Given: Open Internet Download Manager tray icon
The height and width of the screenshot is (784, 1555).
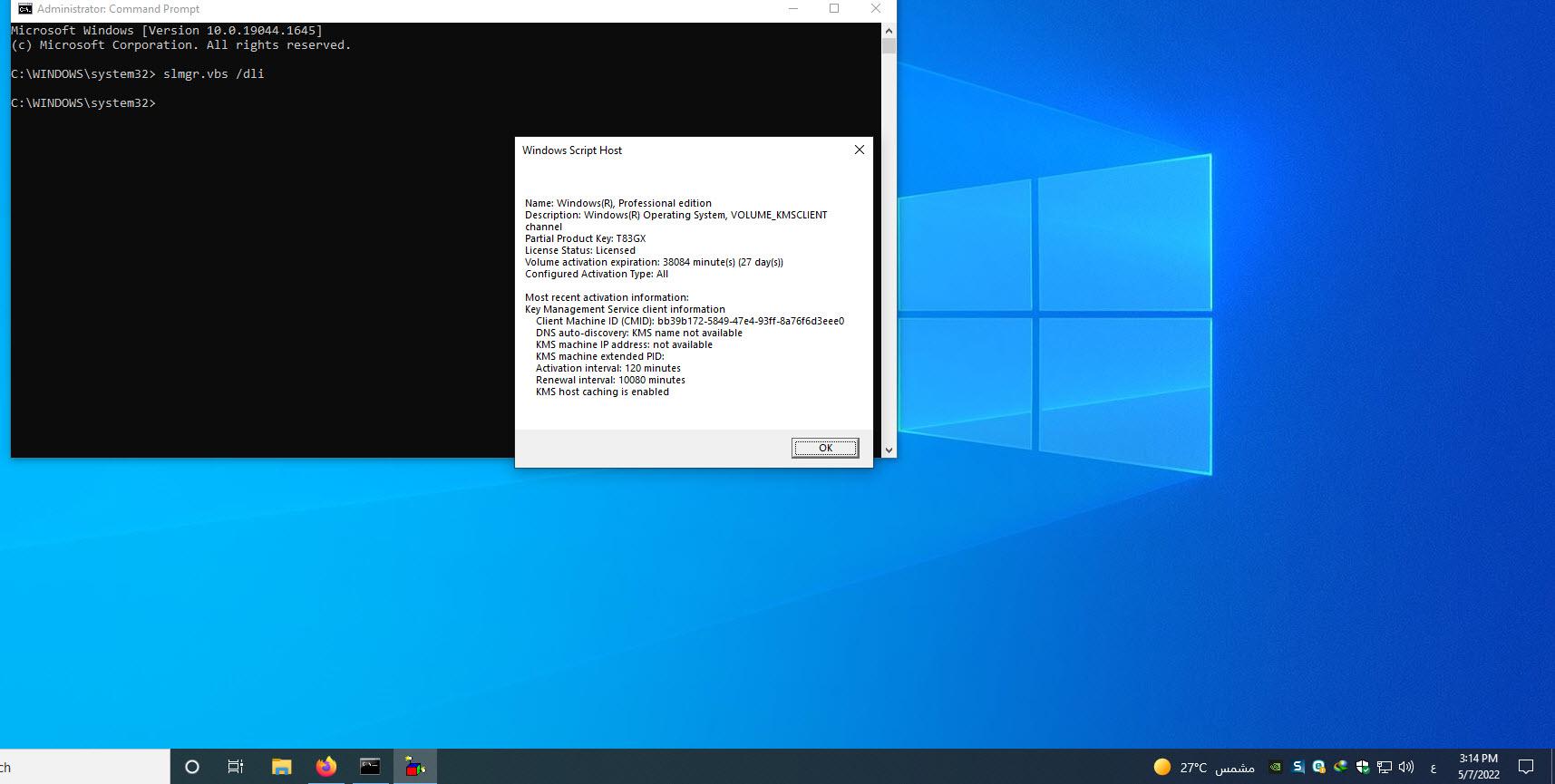Looking at the screenshot, I should click(1340, 767).
